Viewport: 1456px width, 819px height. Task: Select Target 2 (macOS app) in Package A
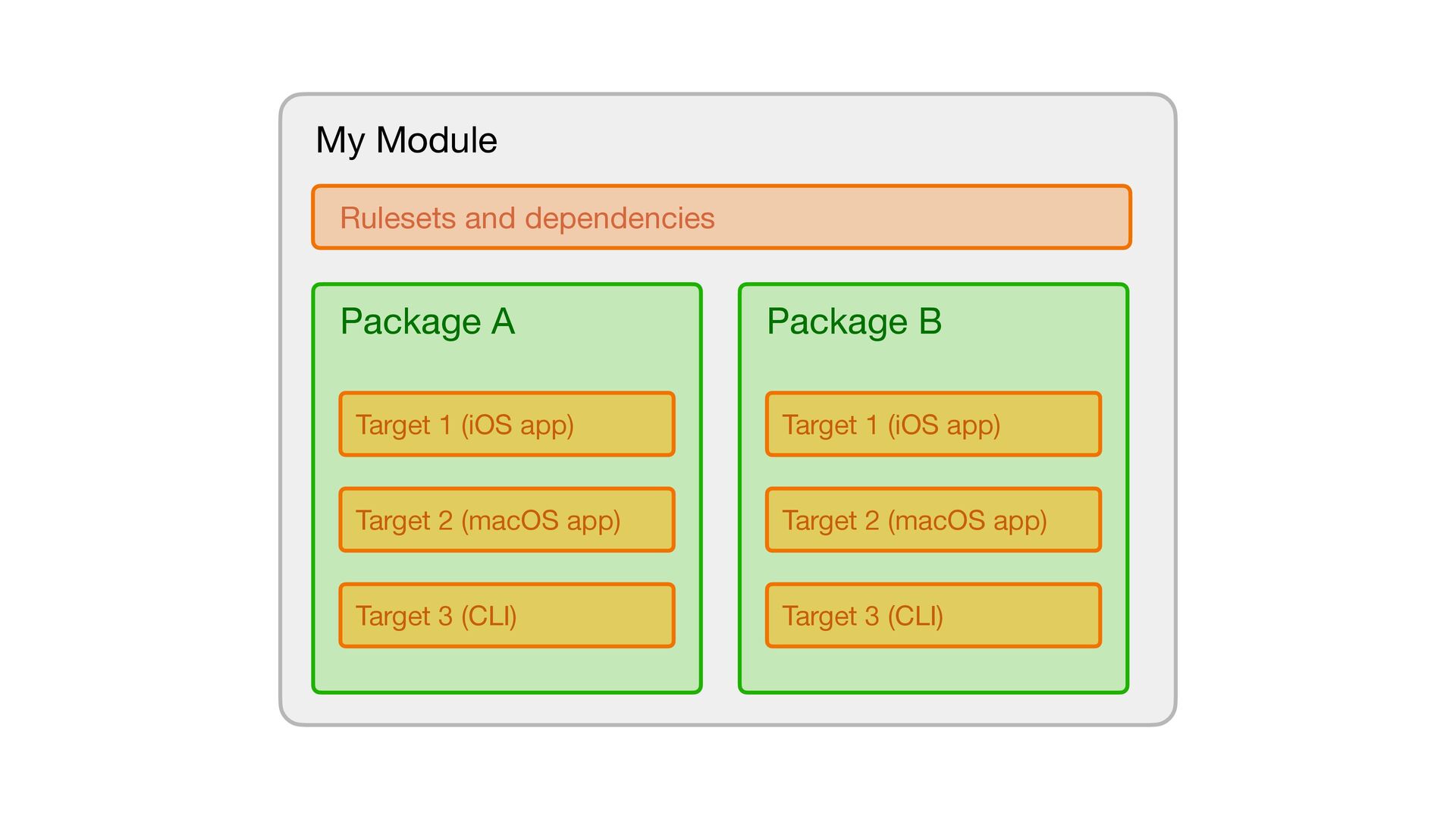pyautogui.click(x=507, y=520)
